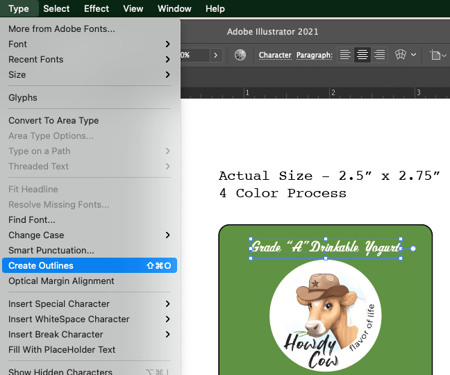The height and width of the screenshot is (375, 450).
Task: Click the Actual Size text line
Action: pos(329,176)
